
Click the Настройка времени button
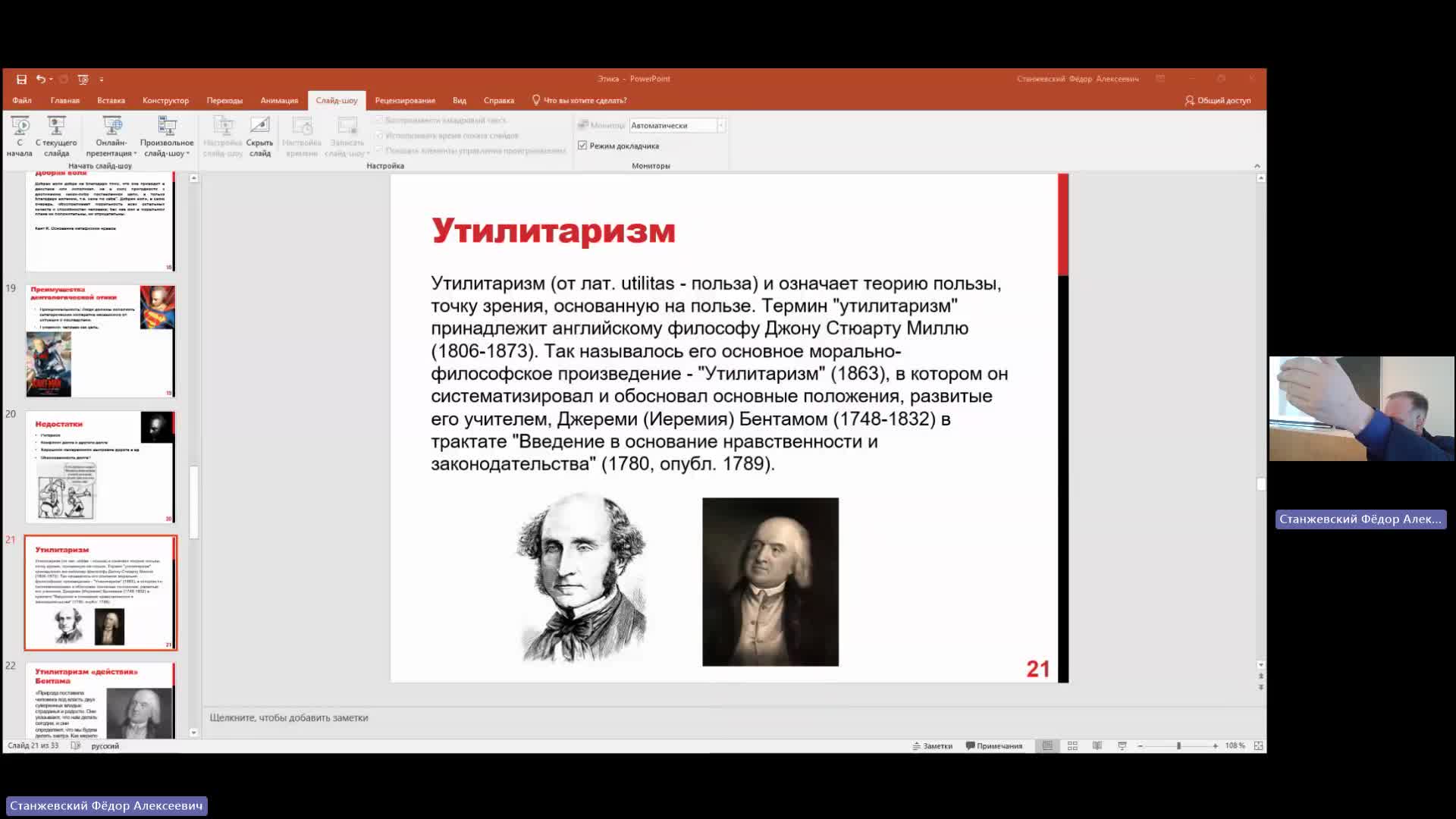302,136
